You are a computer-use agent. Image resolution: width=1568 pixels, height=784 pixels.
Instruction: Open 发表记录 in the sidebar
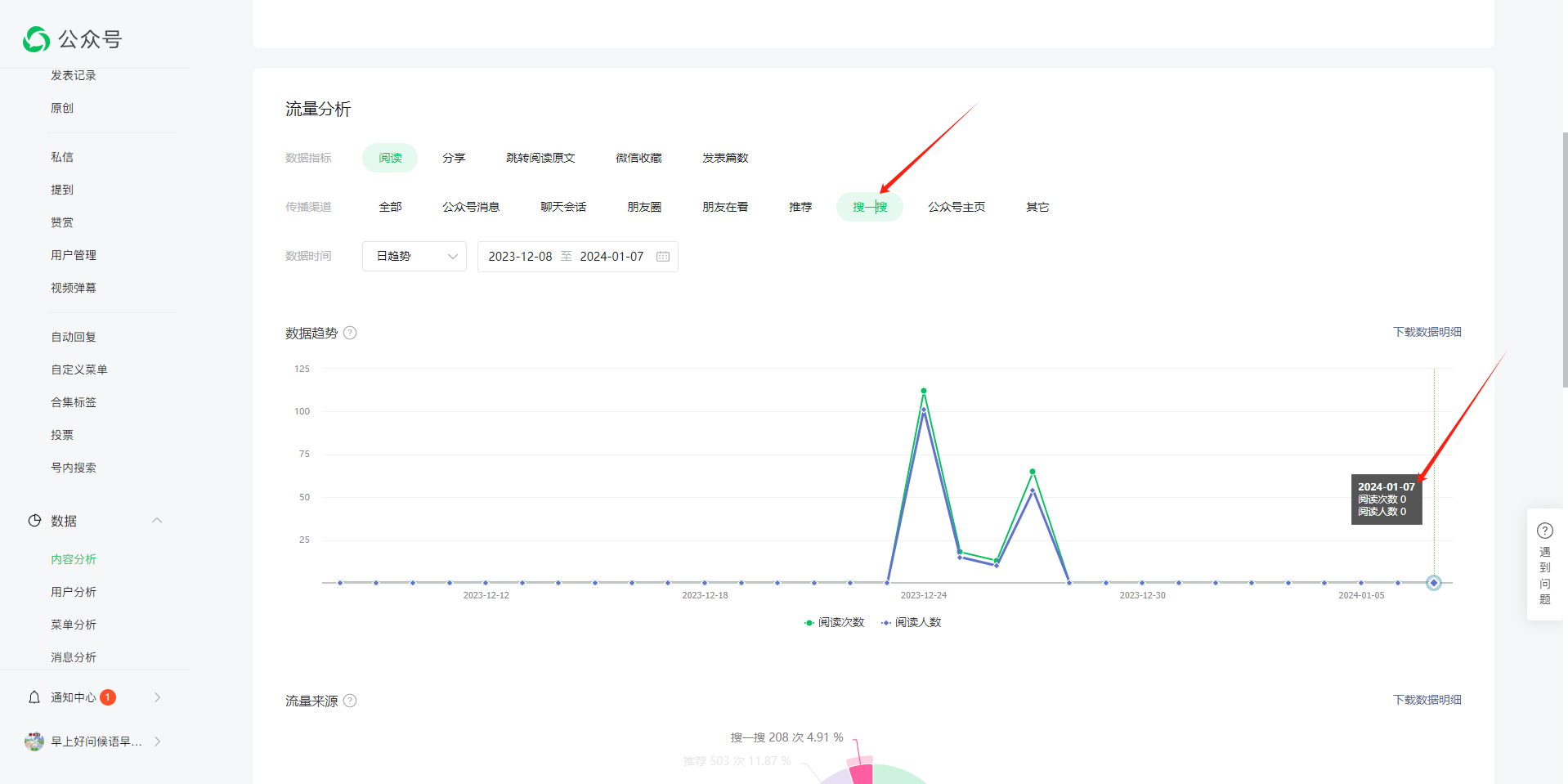pos(74,75)
